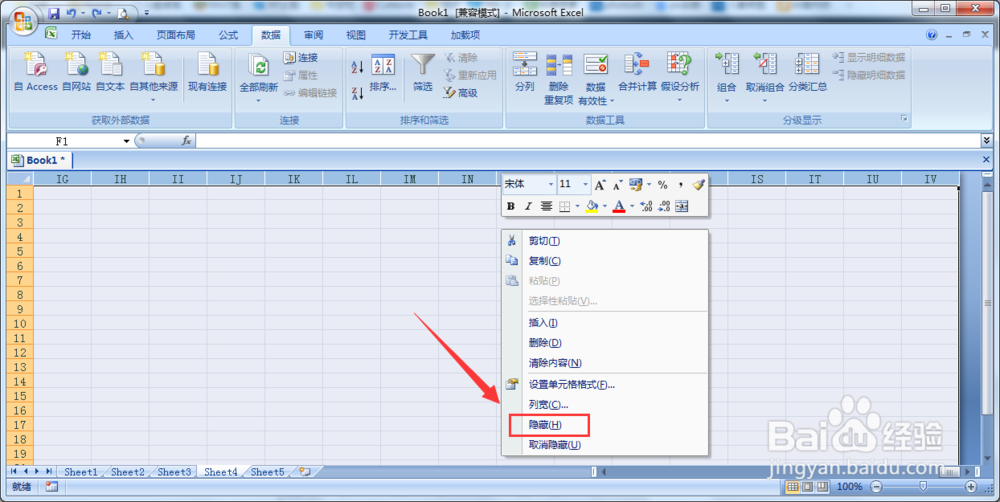This screenshot has width=1000, height=502.
Task: Switch to 开始 ribbon tab
Action: click(81, 35)
